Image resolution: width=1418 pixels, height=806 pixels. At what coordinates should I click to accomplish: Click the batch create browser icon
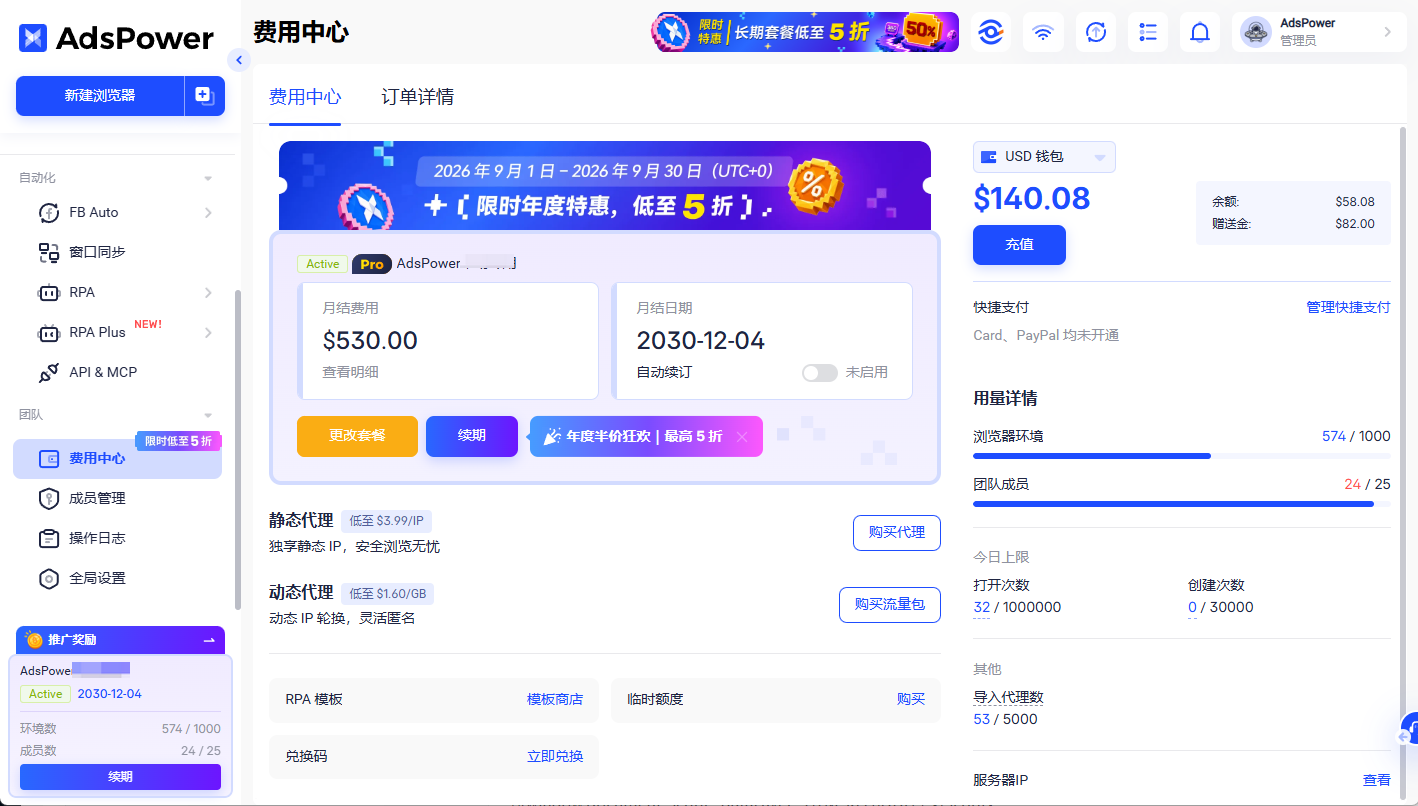[x=204, y=96]
